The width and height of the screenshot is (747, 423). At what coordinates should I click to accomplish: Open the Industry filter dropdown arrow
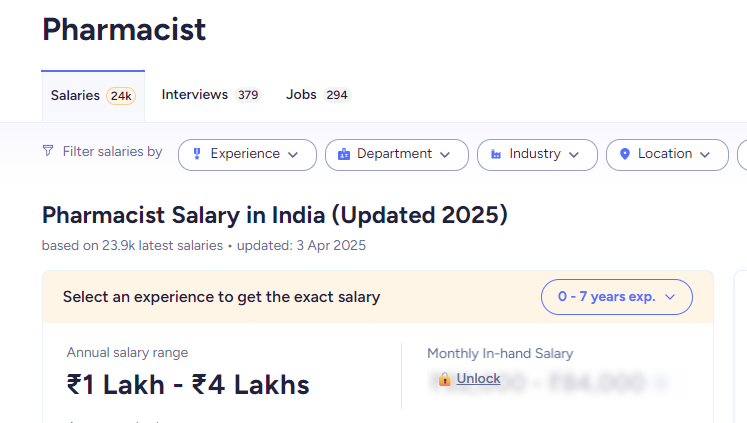(x=574, y=155)
